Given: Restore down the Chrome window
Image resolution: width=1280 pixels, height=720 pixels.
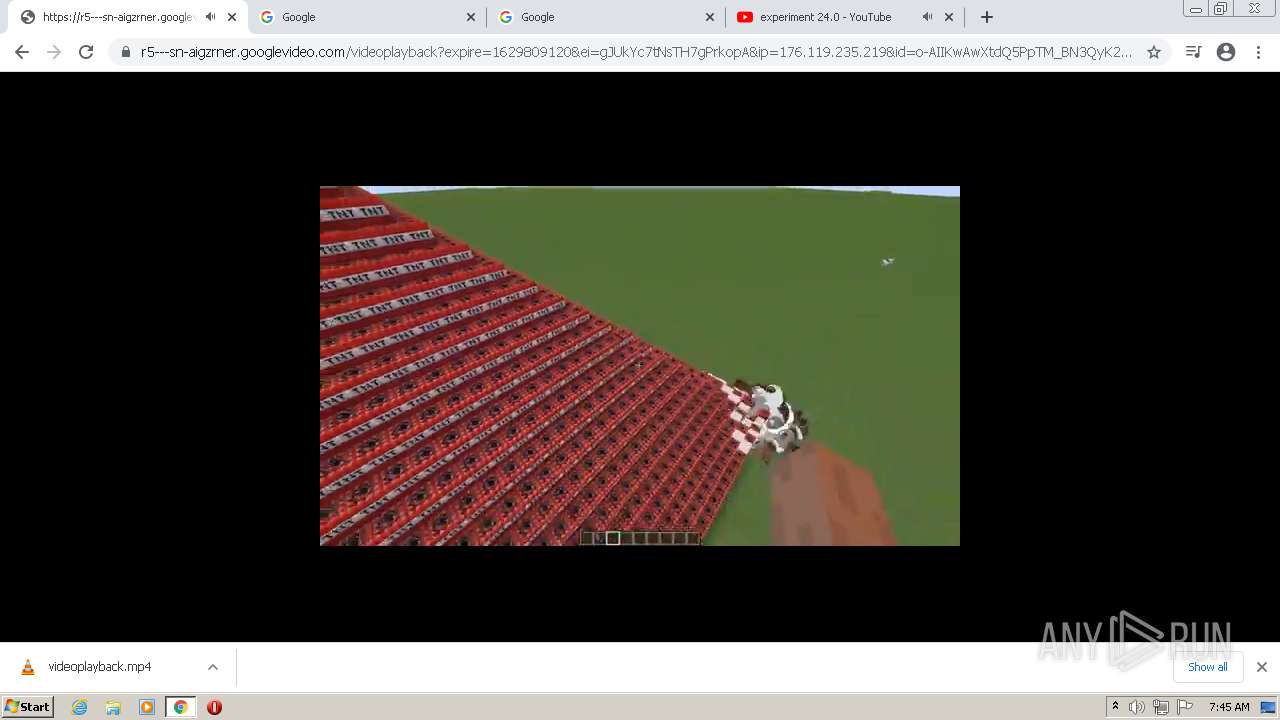Looking at the screenshot, I should pos(1221,8).
